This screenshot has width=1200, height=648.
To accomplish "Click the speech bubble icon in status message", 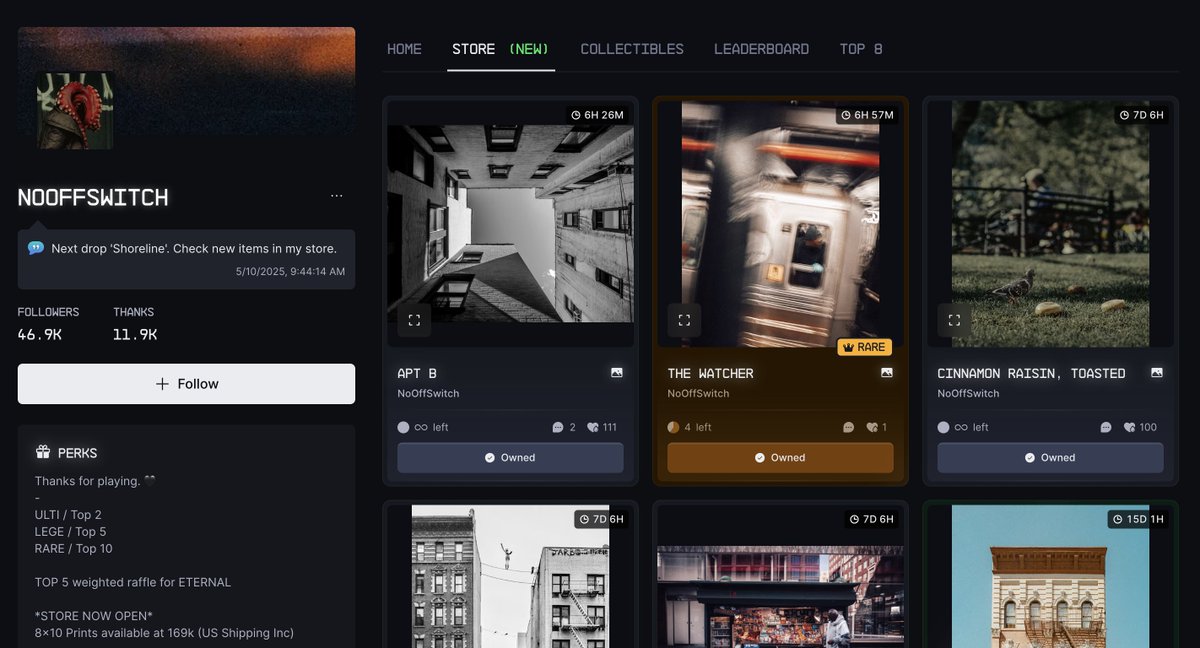I will (x=36, y=248).
